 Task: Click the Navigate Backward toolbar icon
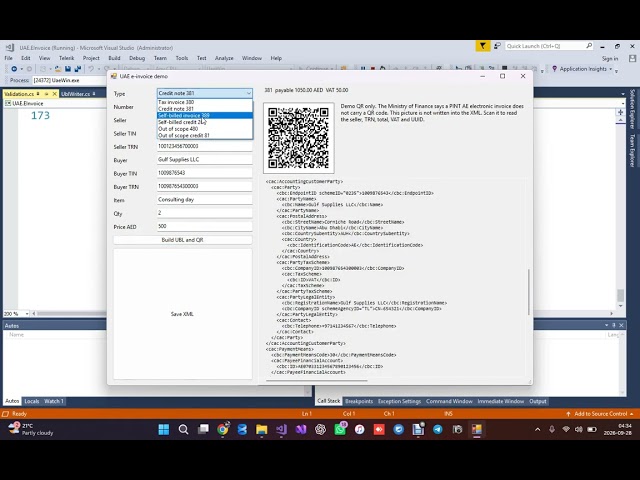tap(14, 69)
